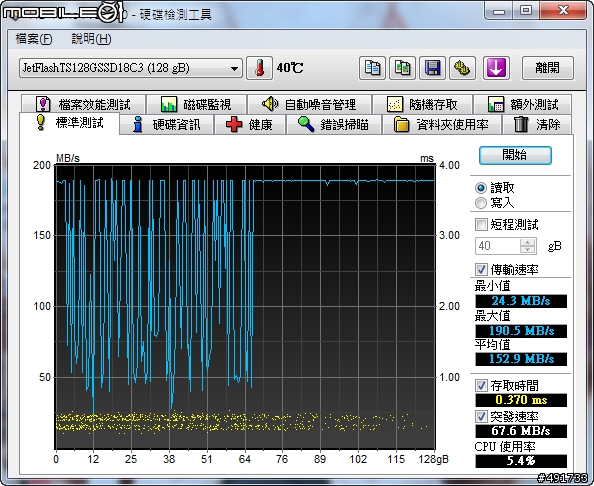594x486 pixels.
Task: Click the purple down-arrow minimize-to-tray icon
Action: (x=496, y=68)
